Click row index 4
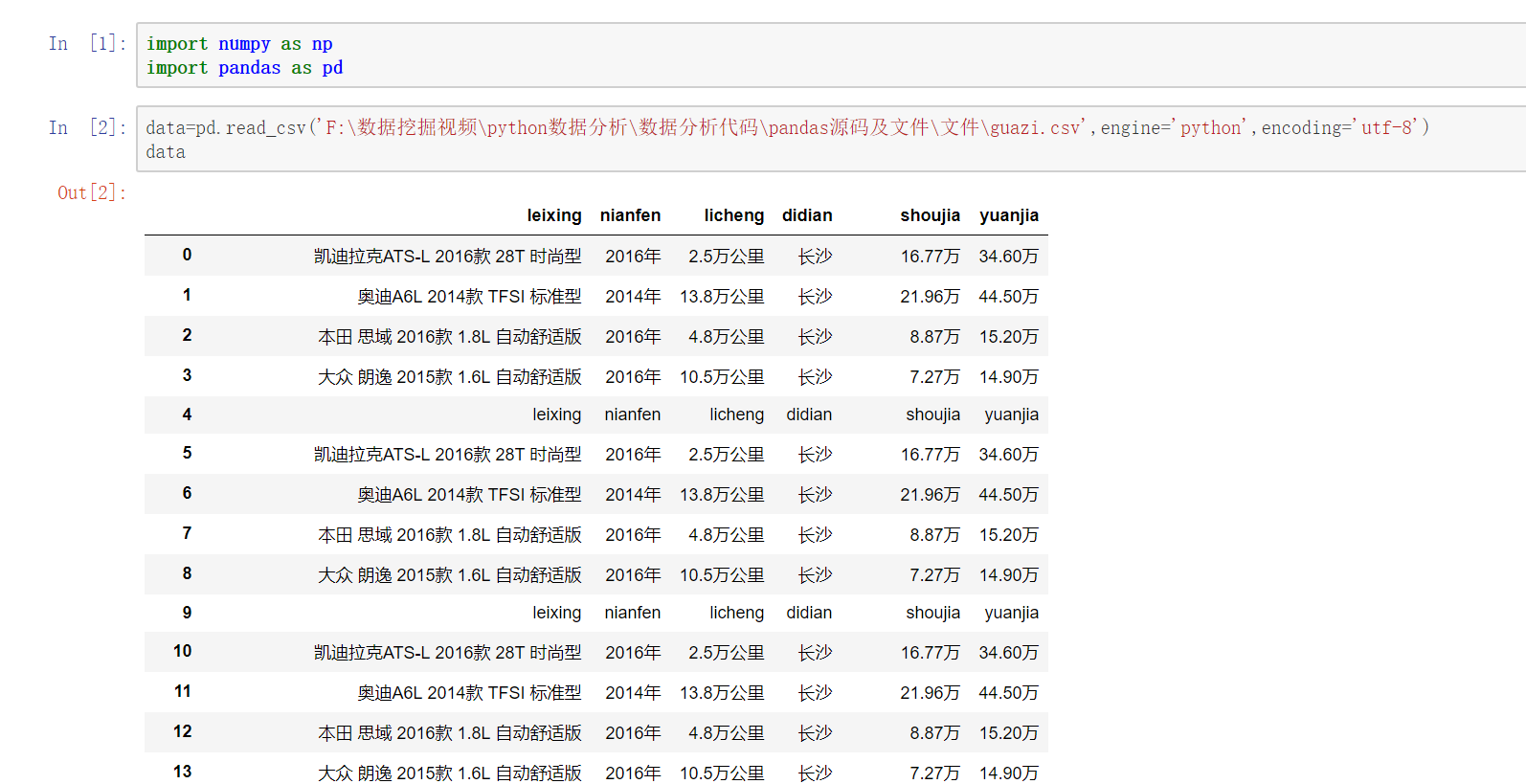Image resolution: width=1526 pixels, height=784 pixels. (187, 414)
